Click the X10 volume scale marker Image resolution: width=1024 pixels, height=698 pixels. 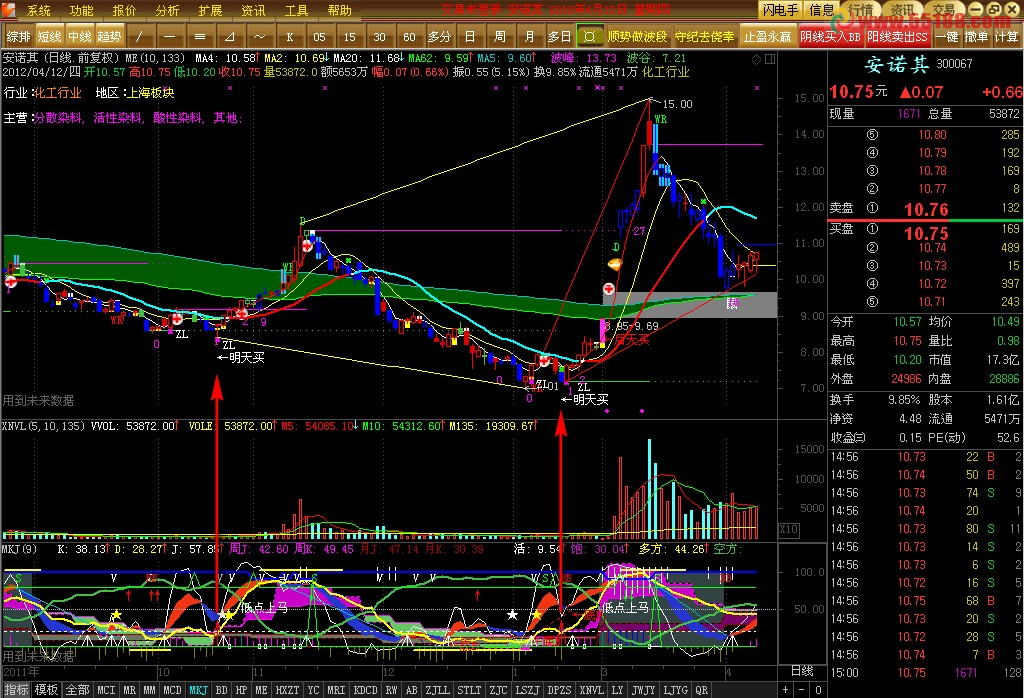788,530
